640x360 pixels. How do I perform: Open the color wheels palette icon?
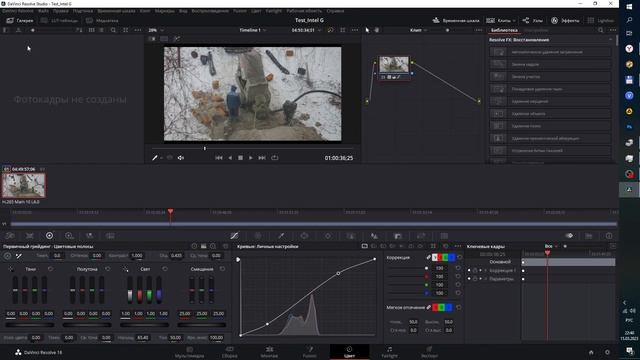[49, 236]
